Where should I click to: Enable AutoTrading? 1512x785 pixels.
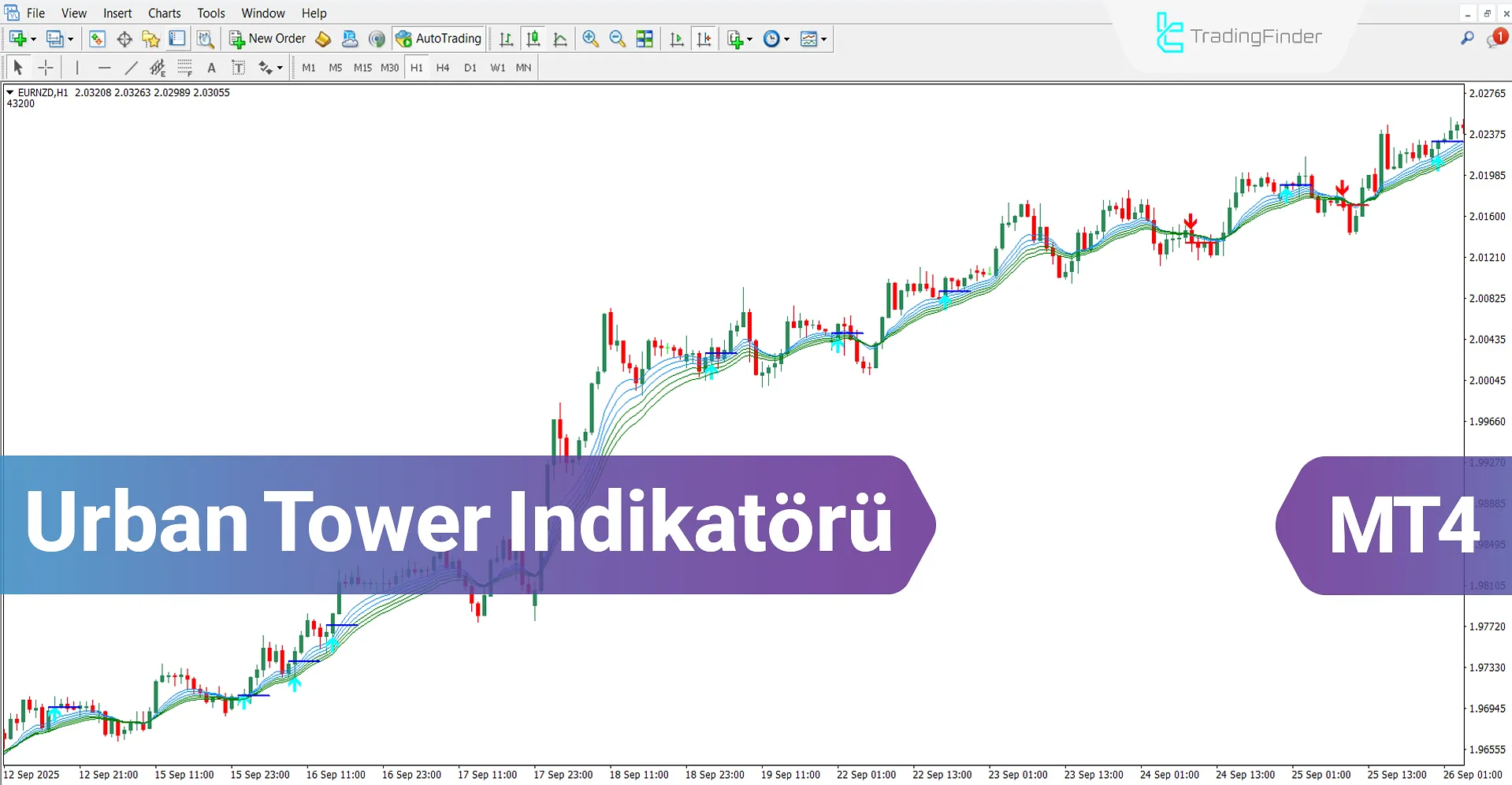tap(439, 38)
